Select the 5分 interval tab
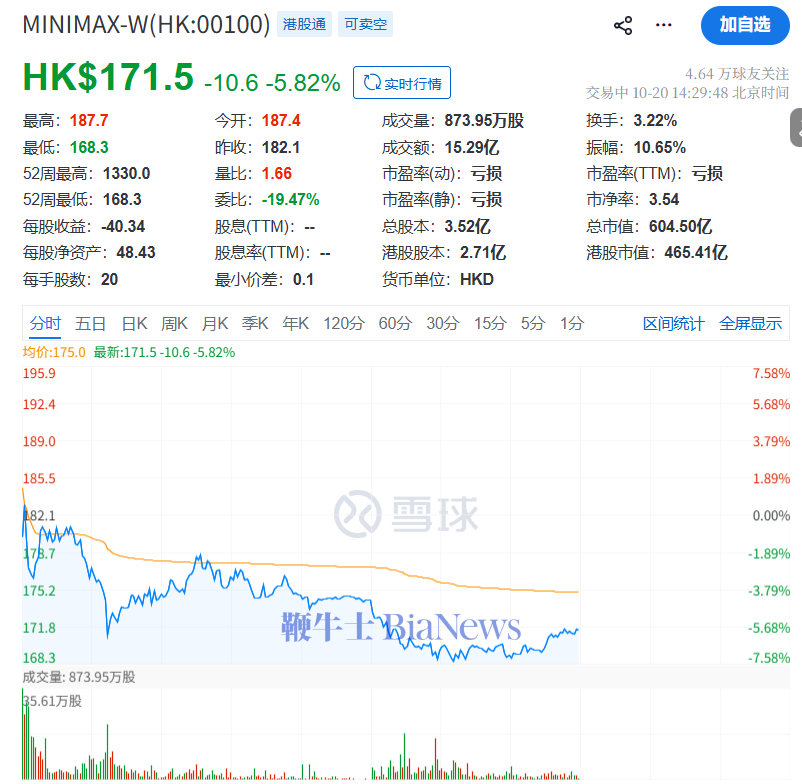This screenshot has width=802, height=784. coord(533,323)
